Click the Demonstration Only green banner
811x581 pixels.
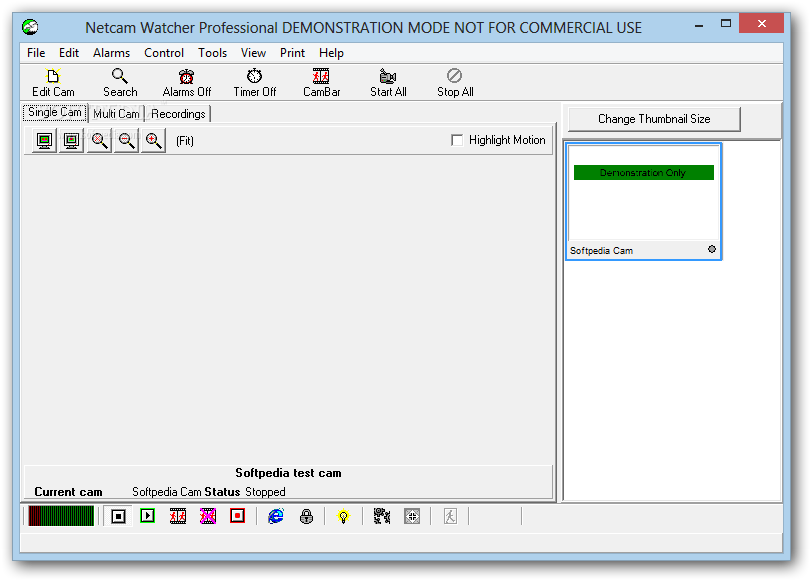643,173
